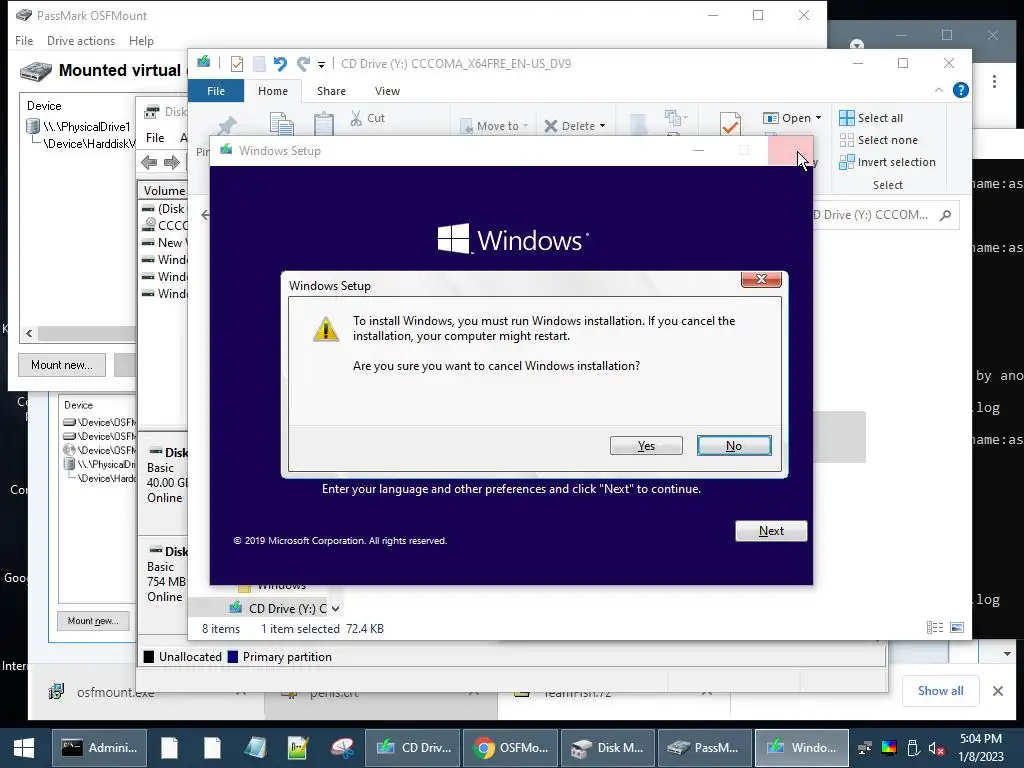Close the browser downloads bar
The width and height of the screenshot is (1024, 768).
click(x=998, y=691)
